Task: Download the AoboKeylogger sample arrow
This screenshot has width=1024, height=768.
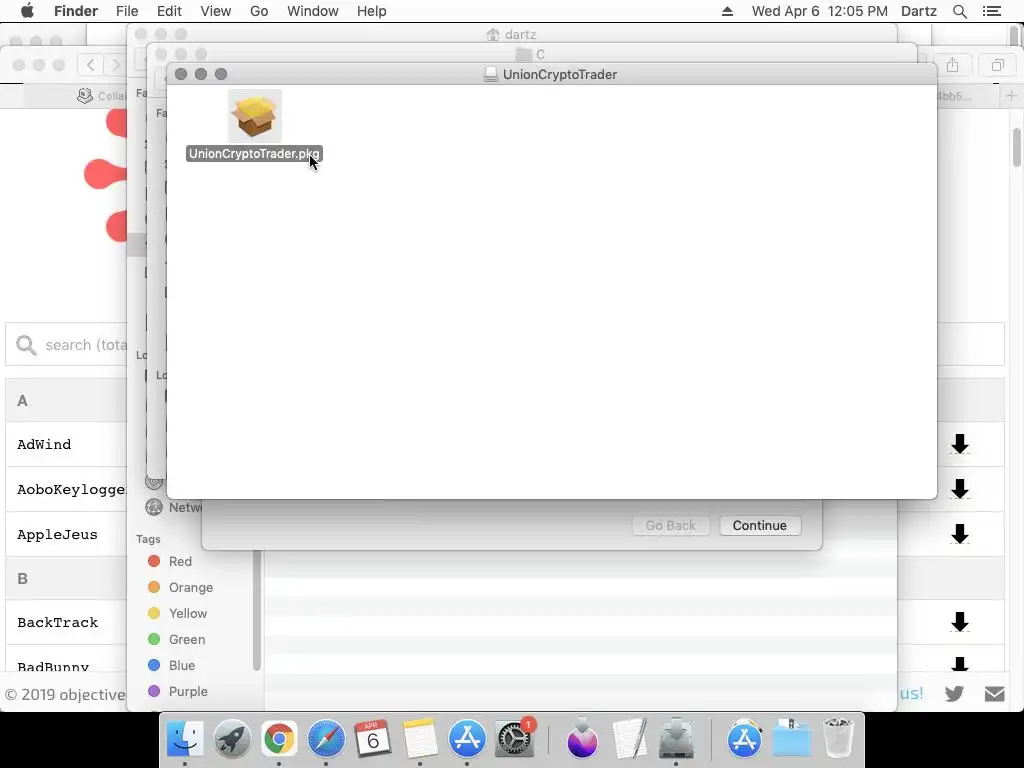Action: pyautogui.click(x=959, y=490)
